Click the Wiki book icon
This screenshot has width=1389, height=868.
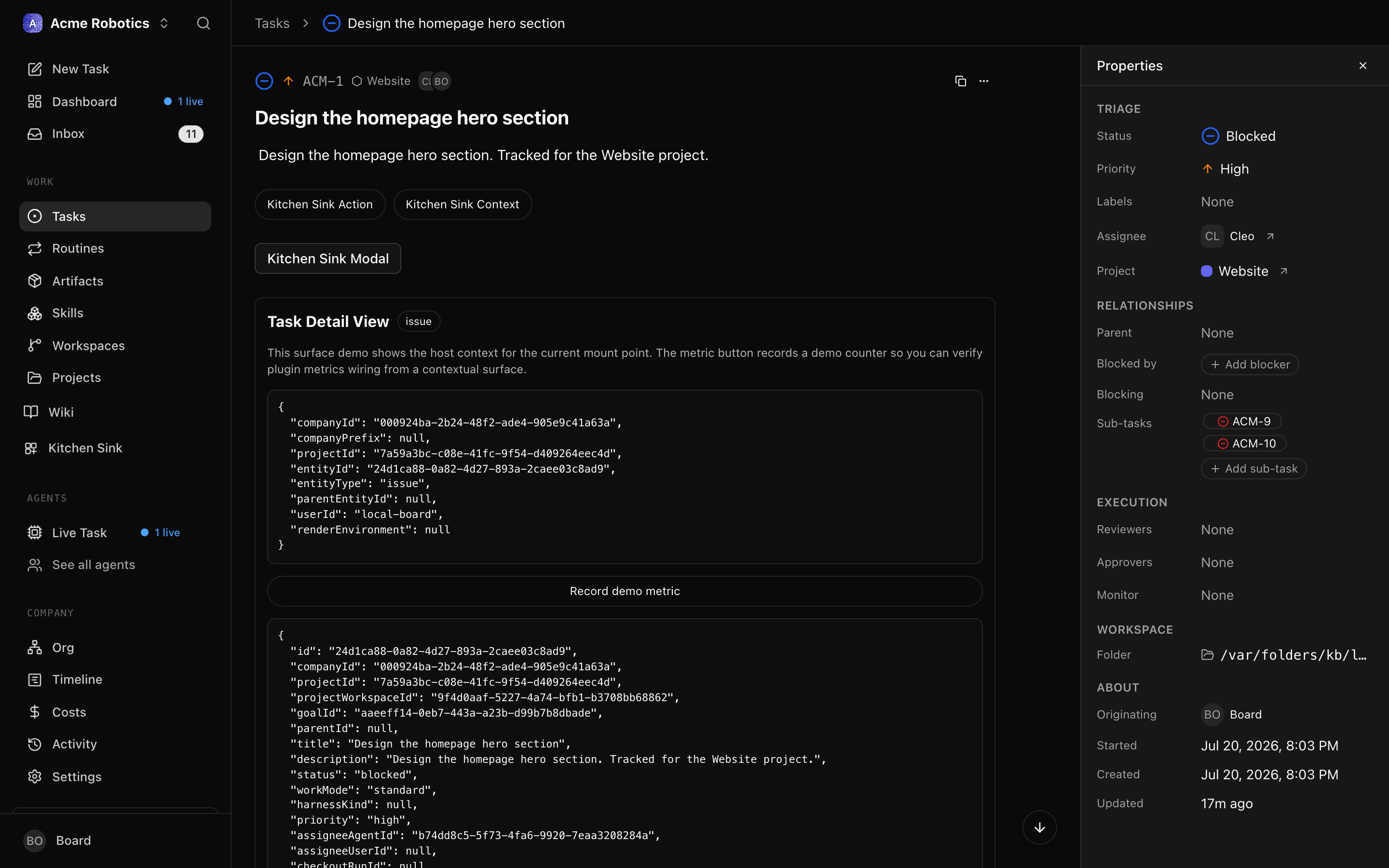click(31, 412)
